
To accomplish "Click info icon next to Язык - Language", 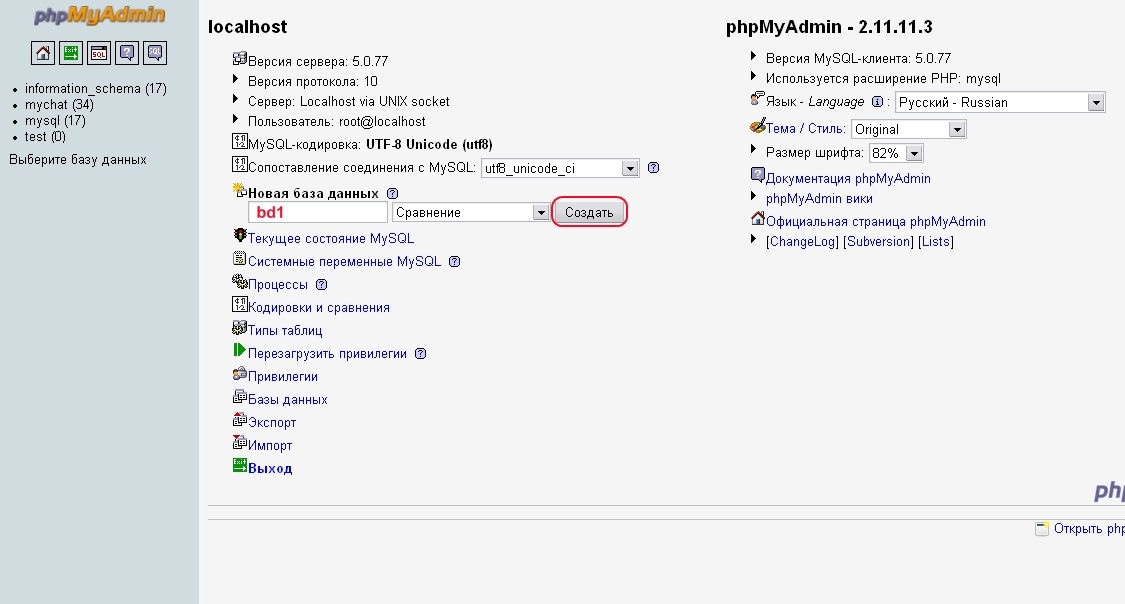I will [877, 102].
